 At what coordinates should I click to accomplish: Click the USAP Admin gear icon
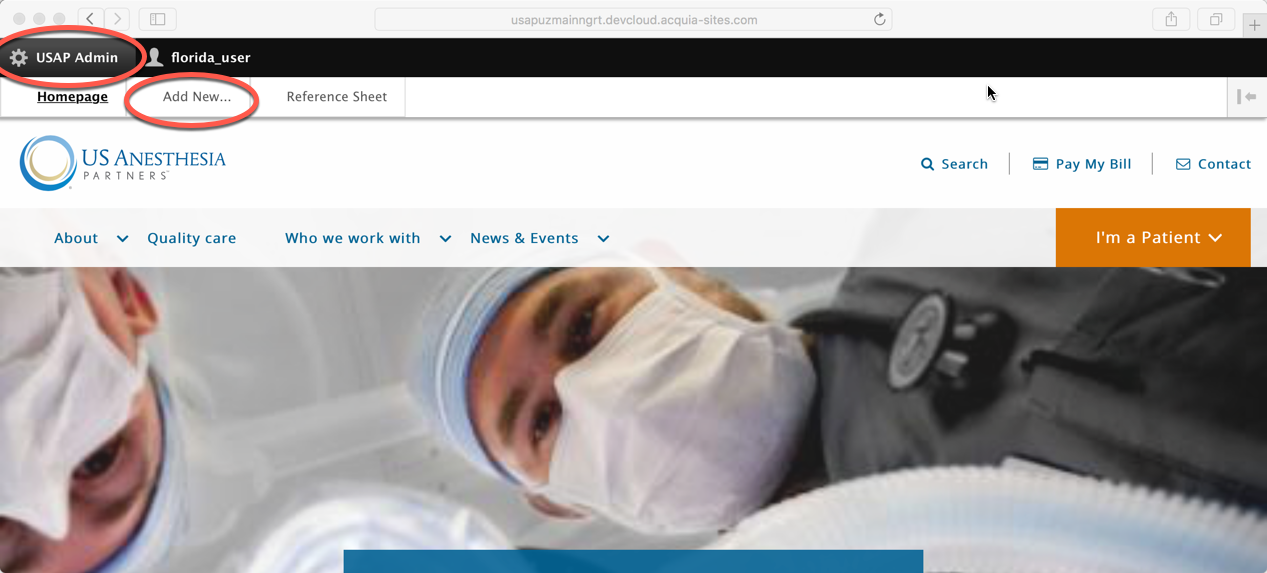point(19,58)
